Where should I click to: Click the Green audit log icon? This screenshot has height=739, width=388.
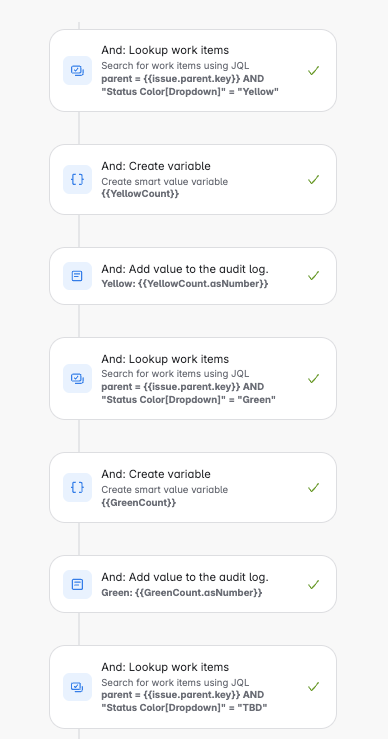[x=77, y=584]
